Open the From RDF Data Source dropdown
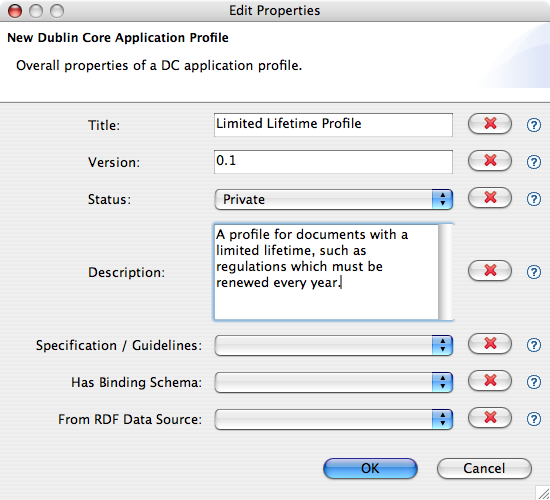550x500 pixels. pyautogui.click(x=334, y=419)
